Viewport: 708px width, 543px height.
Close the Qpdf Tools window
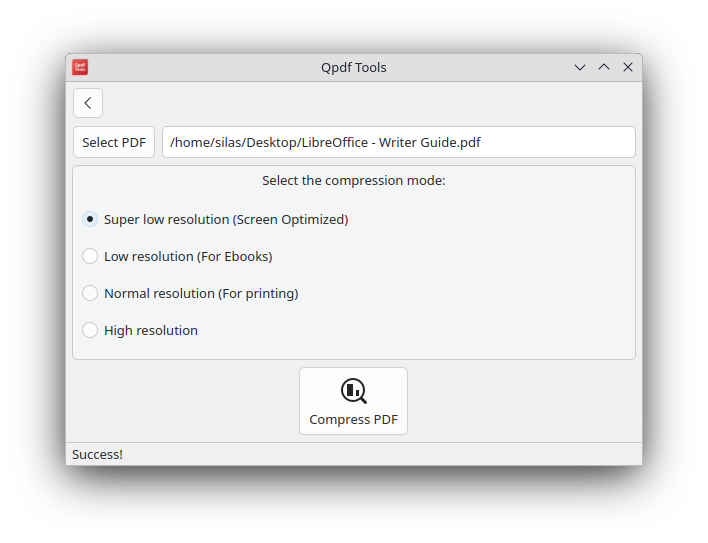(x=628, y=67)
